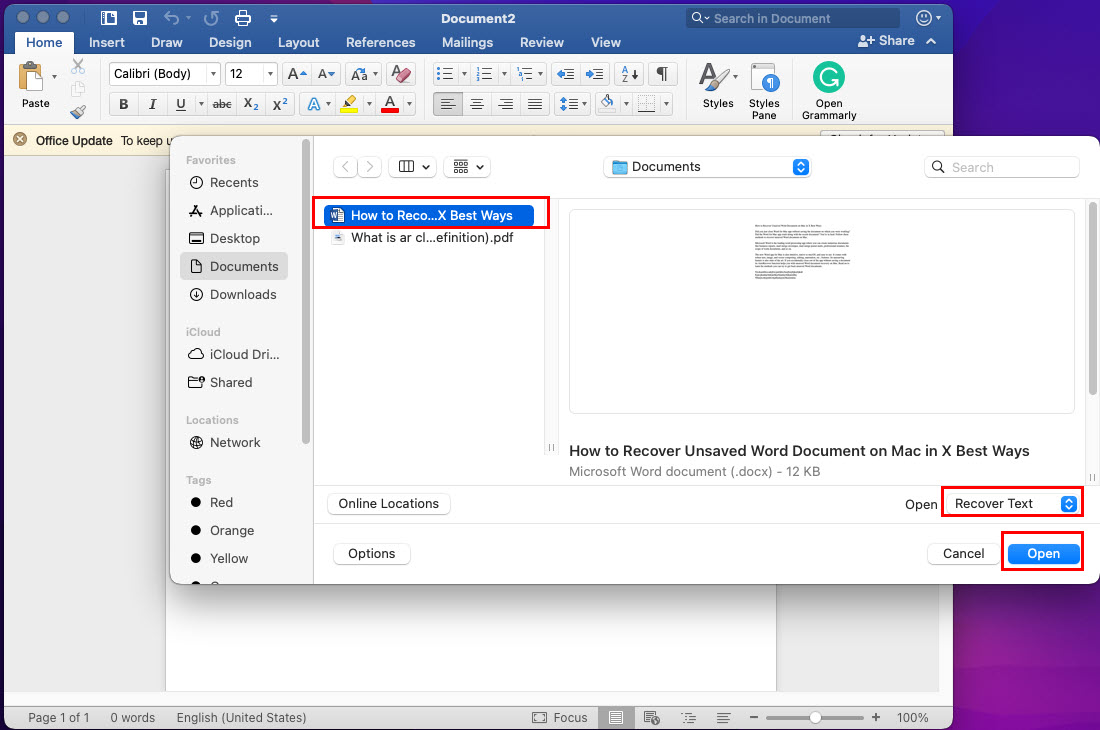Click the Online Locations button
The width and height of the screenshot is (1100, 730).
coord(389,503)
